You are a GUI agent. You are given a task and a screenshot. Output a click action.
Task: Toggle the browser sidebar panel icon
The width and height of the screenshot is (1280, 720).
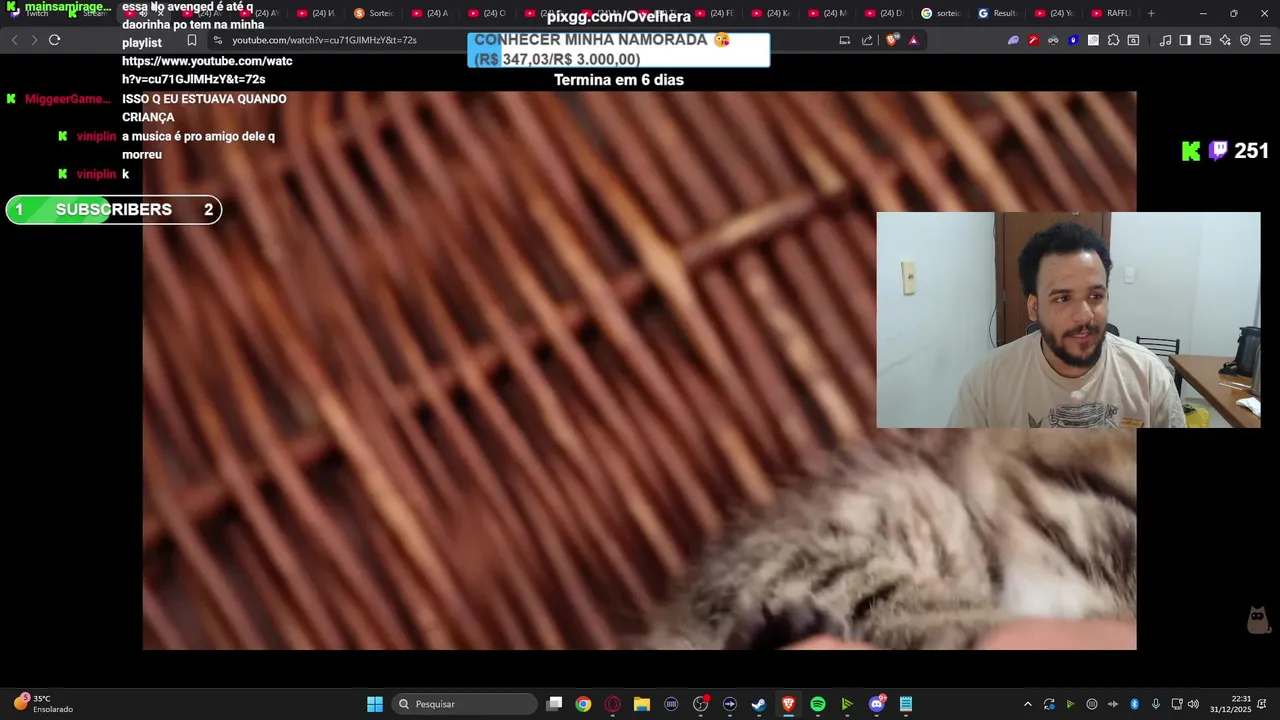(1185, 40)
